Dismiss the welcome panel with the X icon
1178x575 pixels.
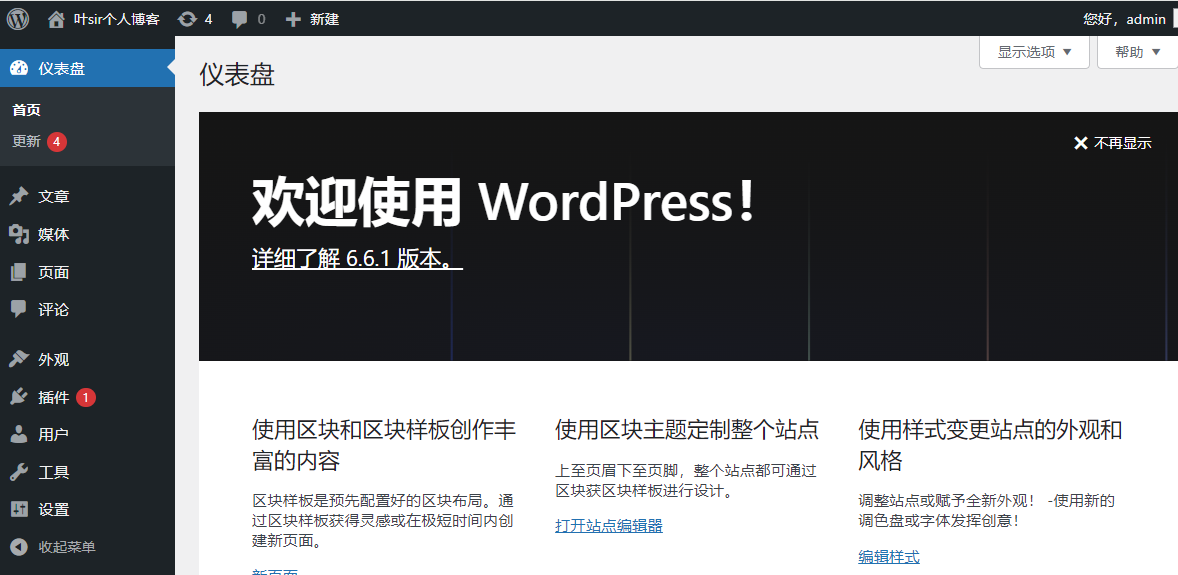[x=1080, y=143]
